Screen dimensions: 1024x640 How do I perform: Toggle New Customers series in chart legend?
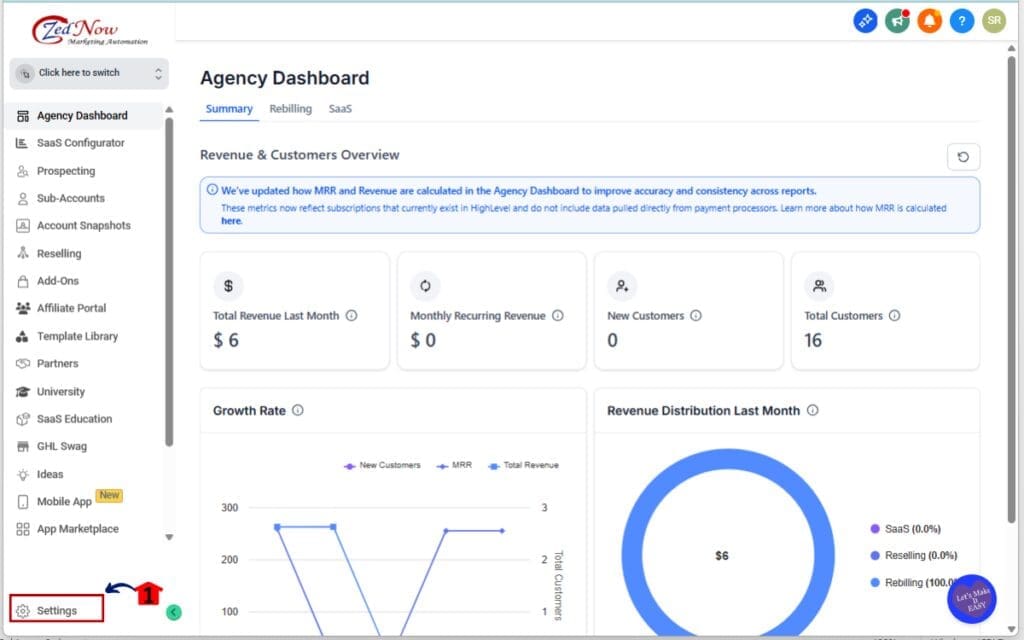coord(383,465)
